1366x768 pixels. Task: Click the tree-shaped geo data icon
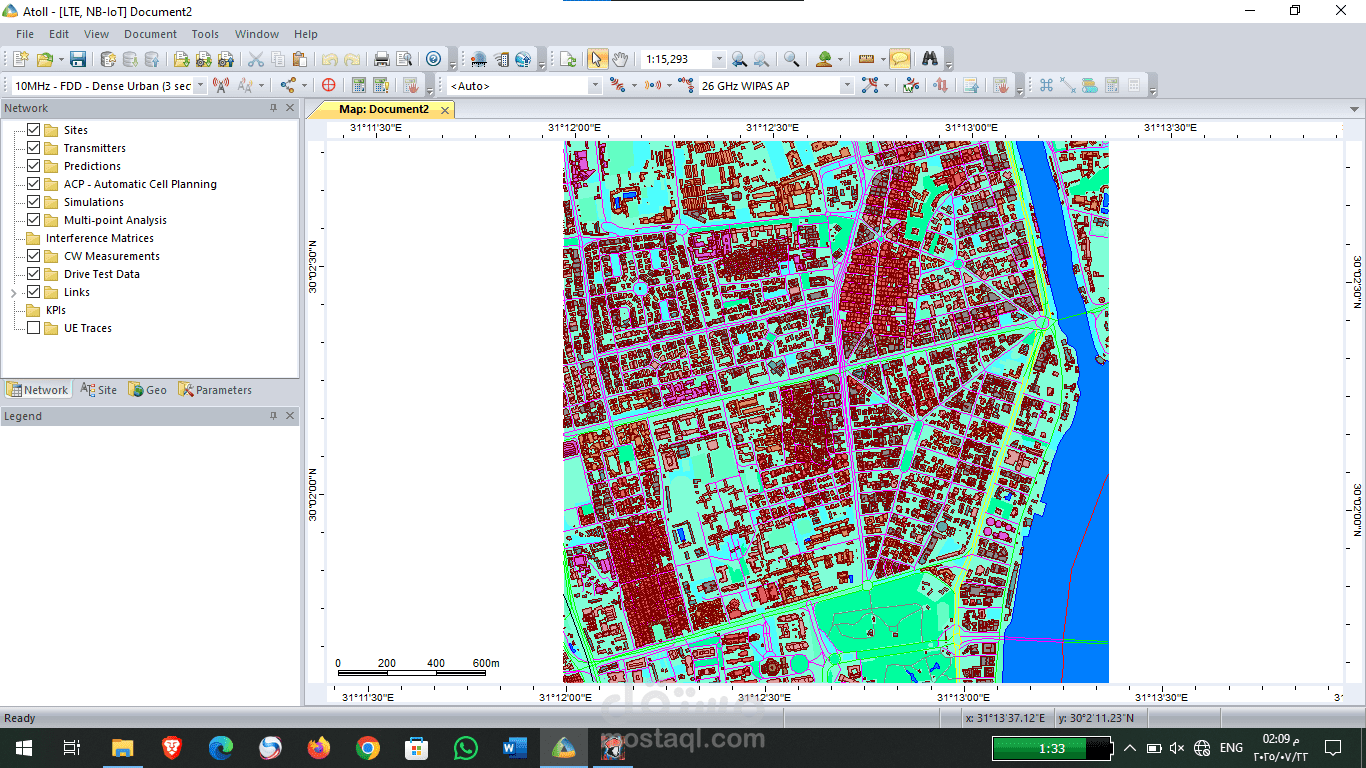[x=824, y=59]
